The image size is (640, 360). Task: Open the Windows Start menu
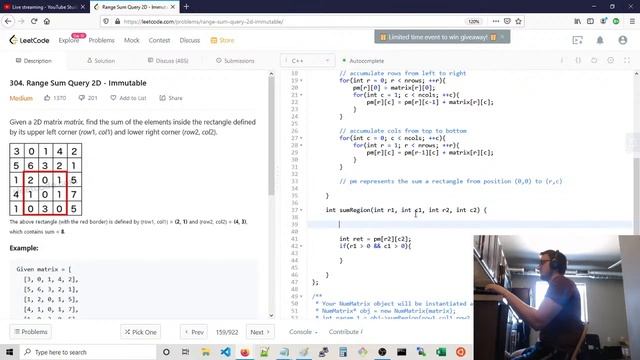click(9, 352)
